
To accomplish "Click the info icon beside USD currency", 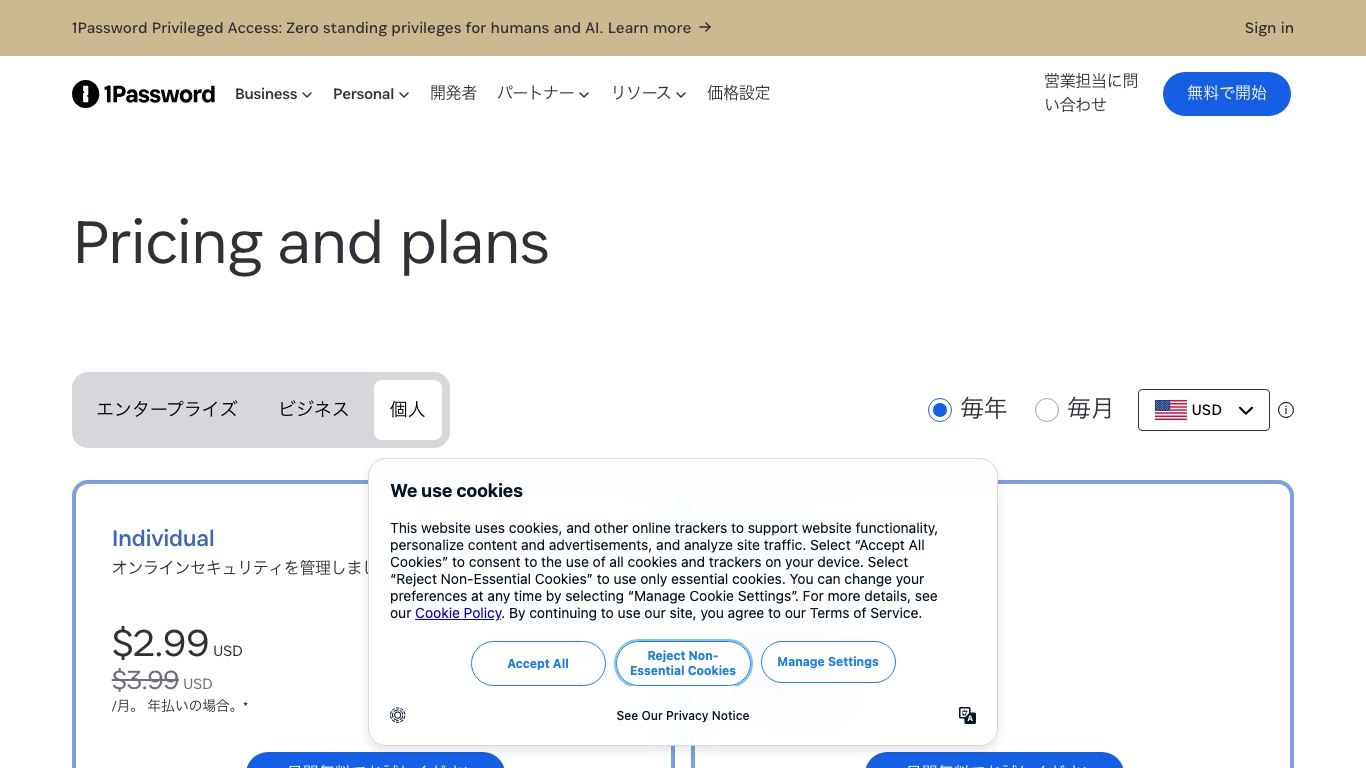I will click(x=1286, y=410).
